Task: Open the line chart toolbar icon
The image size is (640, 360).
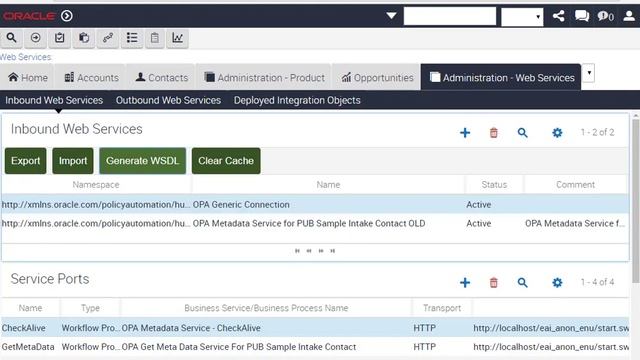Action: pyautogui.click(x=177, y=38)
